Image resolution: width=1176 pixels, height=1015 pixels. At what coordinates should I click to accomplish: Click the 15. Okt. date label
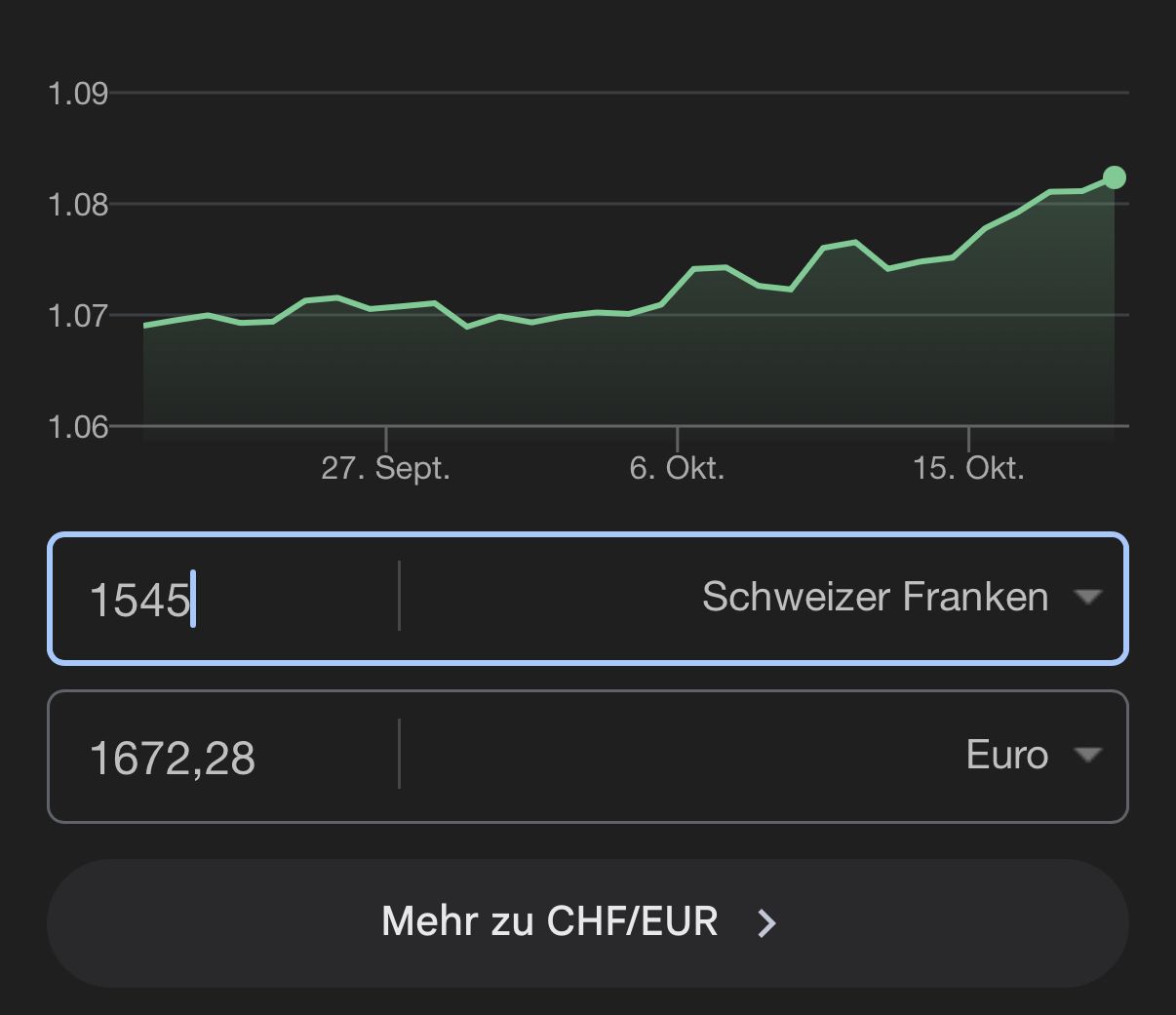tap(968, 469)
